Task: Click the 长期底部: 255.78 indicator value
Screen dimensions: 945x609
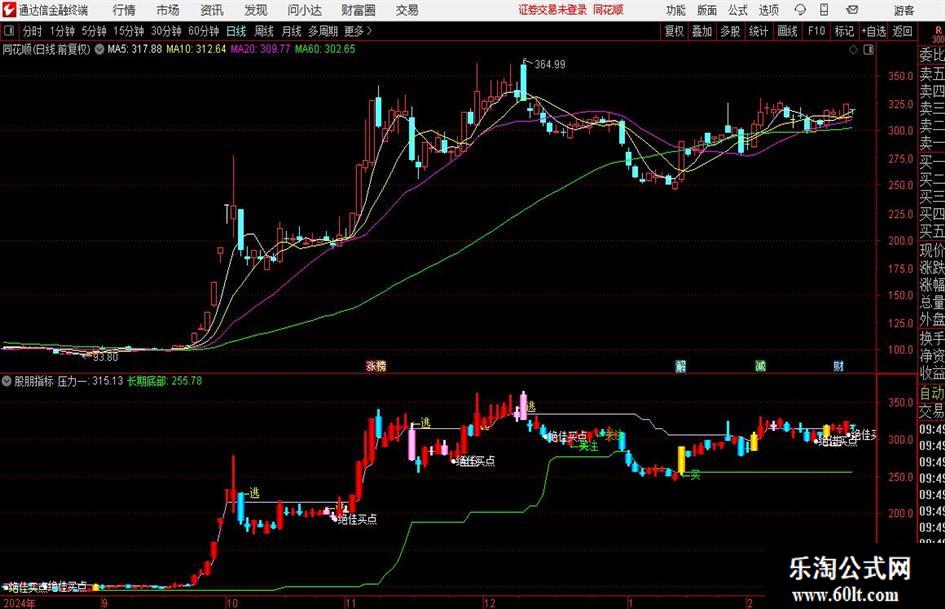Action: point(165,381)
